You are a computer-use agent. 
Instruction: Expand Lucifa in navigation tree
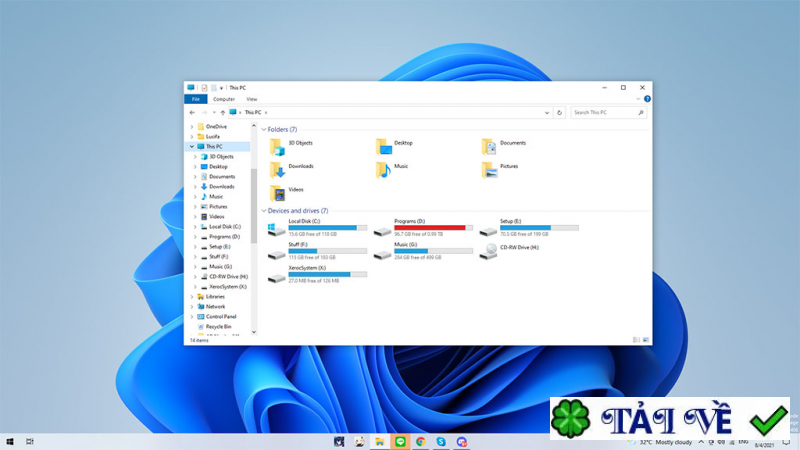click(x=192, y=137)
